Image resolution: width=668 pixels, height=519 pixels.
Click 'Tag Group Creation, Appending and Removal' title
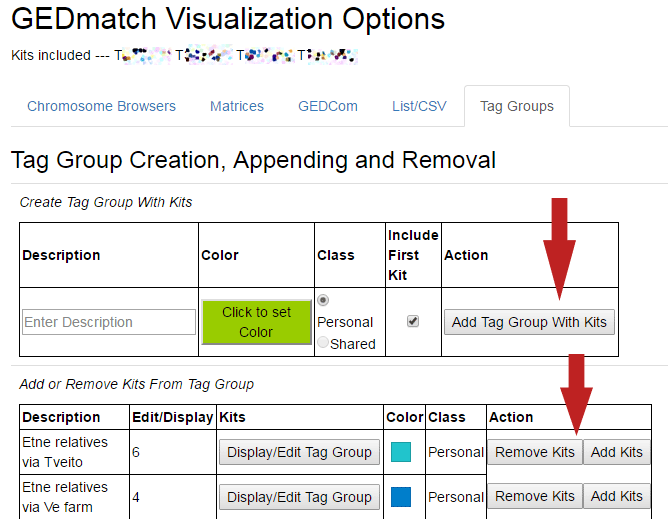click(x=253, y=161)
